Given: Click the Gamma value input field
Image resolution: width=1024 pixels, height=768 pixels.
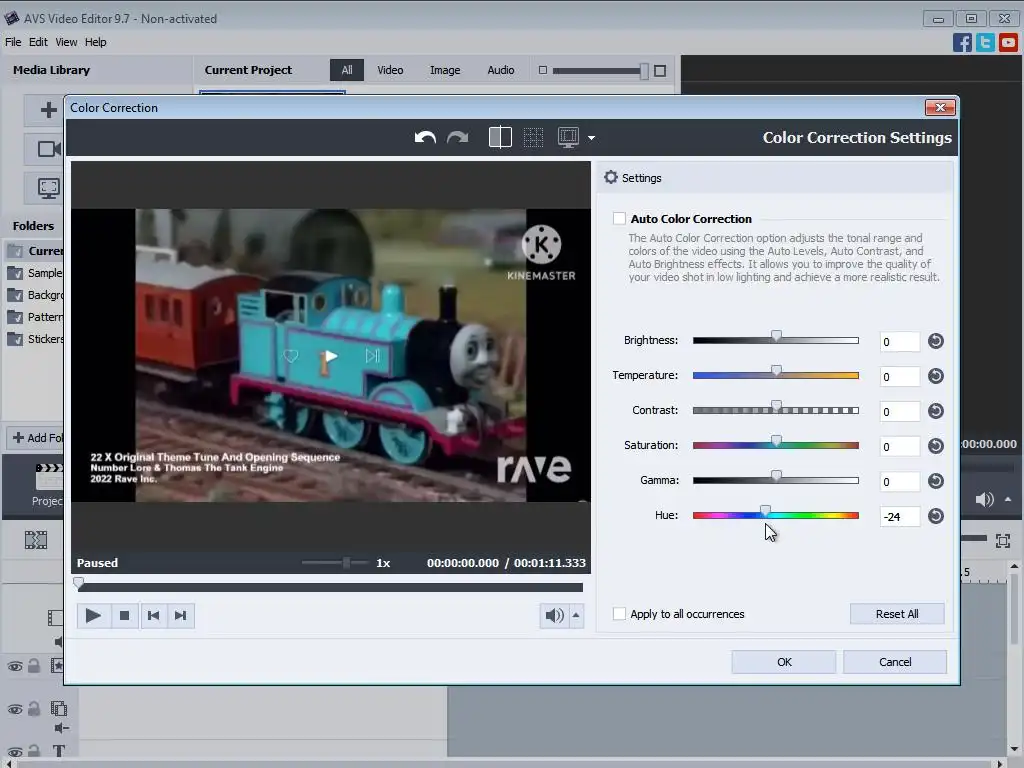Looking at the screenshot, I should 900,481.
